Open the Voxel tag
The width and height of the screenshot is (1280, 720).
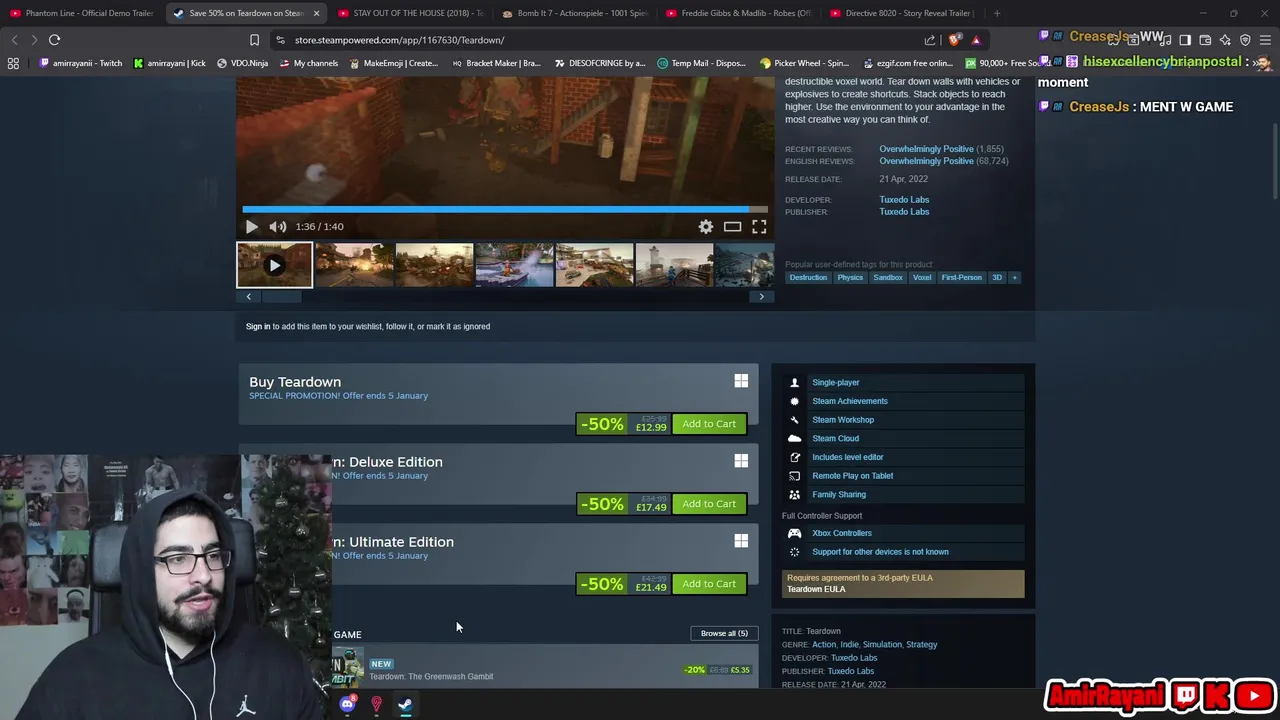coord(922,277)
